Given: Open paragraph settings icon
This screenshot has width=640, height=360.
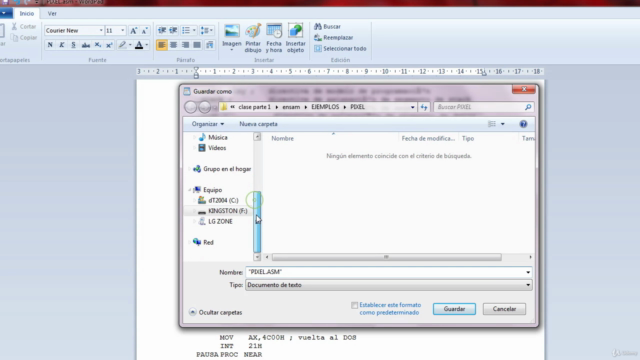Looking at the screenshot, I should point(210,45).
